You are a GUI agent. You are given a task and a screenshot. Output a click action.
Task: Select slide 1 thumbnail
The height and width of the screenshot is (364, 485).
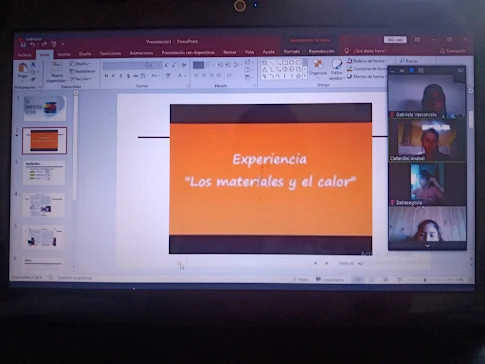[45, 109]
